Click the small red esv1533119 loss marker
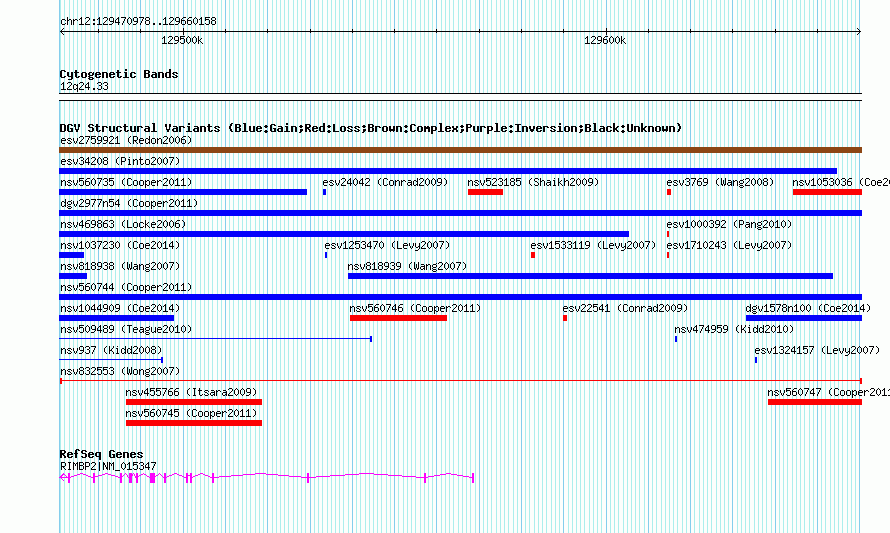The width and height of the screenshot is (890, 533). 532,255
